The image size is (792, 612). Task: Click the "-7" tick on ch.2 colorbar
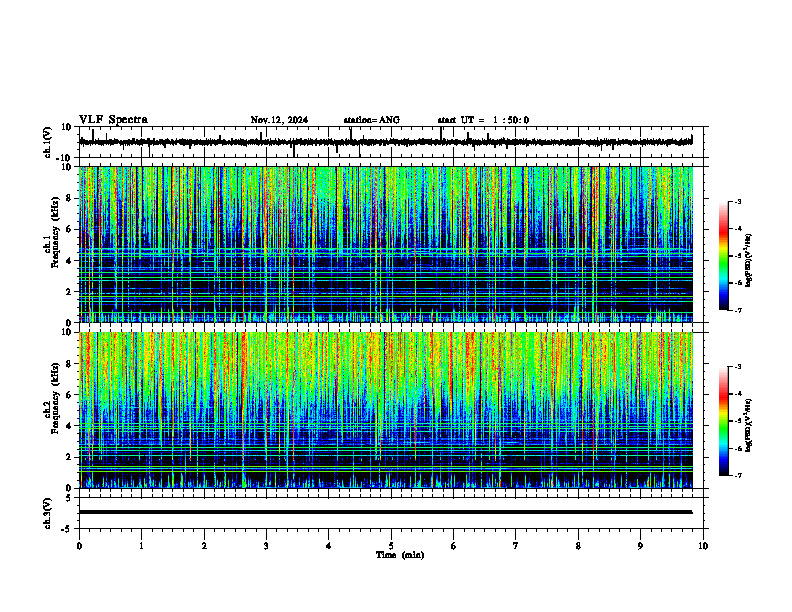(x=737, y=476)
